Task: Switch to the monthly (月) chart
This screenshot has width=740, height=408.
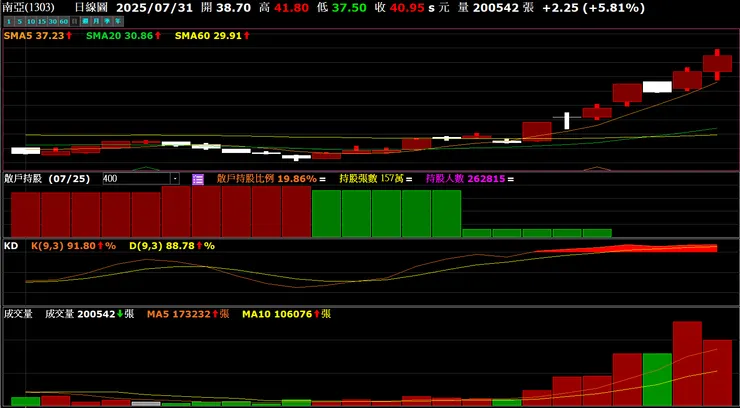Action: tap(97, 21)
